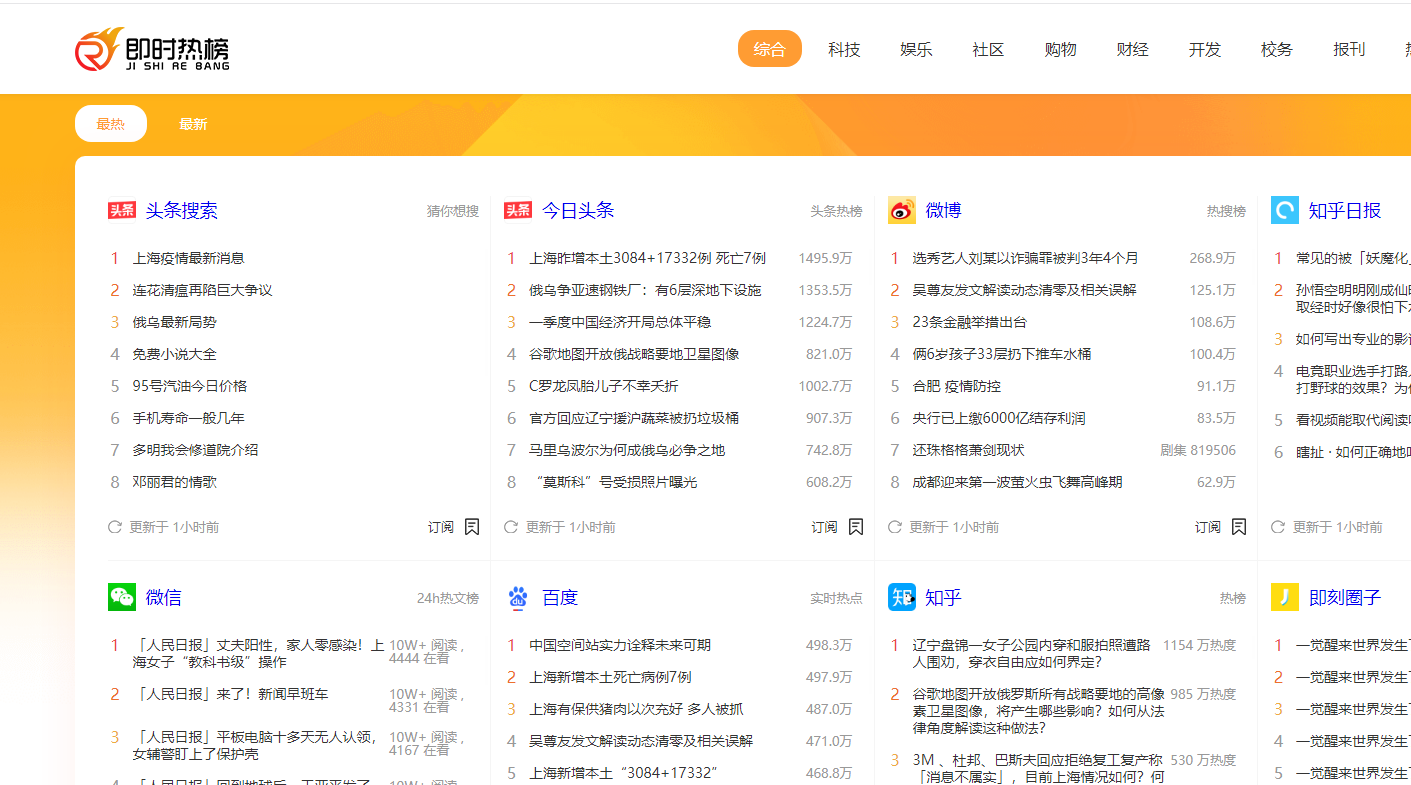
Task: Open the 头条搜索 source icon
Action: [121, 210]
